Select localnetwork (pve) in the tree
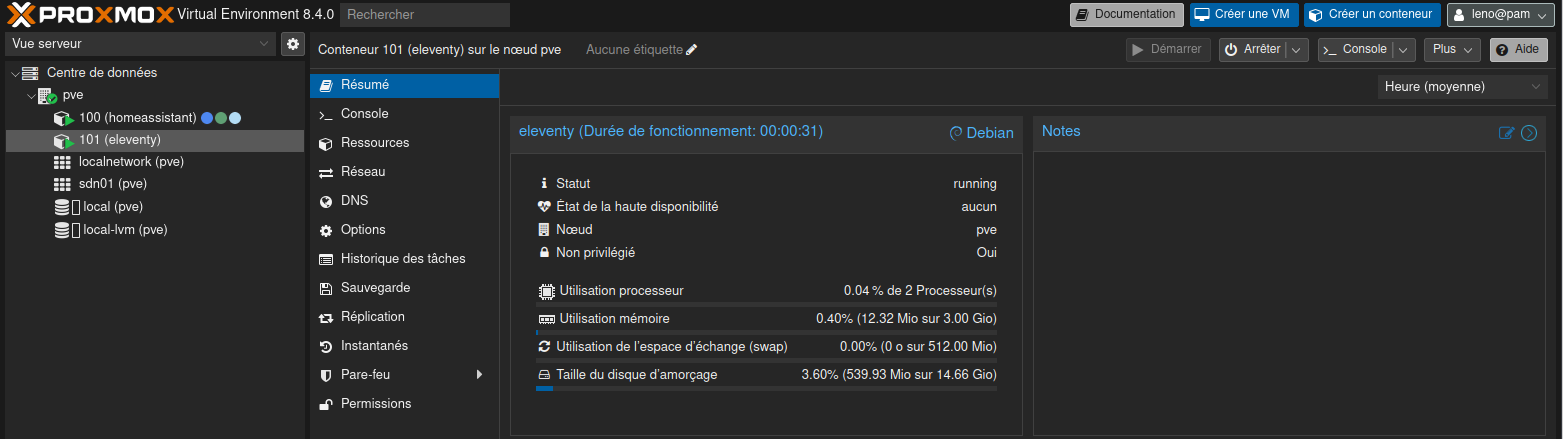The height and width of the screenshot is (439, 1563). [x=130, y=162]
